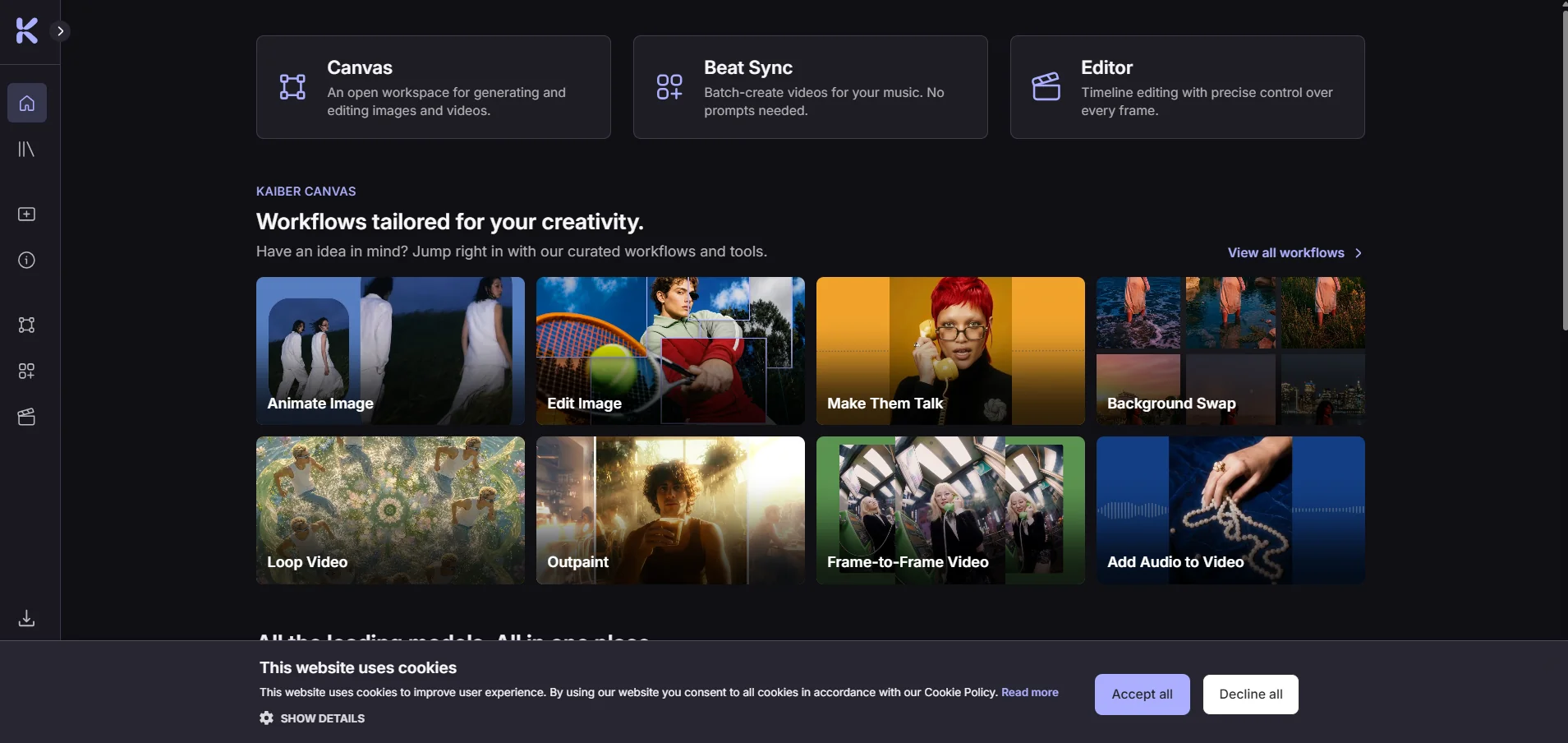Screen dimensions: 1568x743
Task: Open the Editor timeline card
Action: 1187,87
